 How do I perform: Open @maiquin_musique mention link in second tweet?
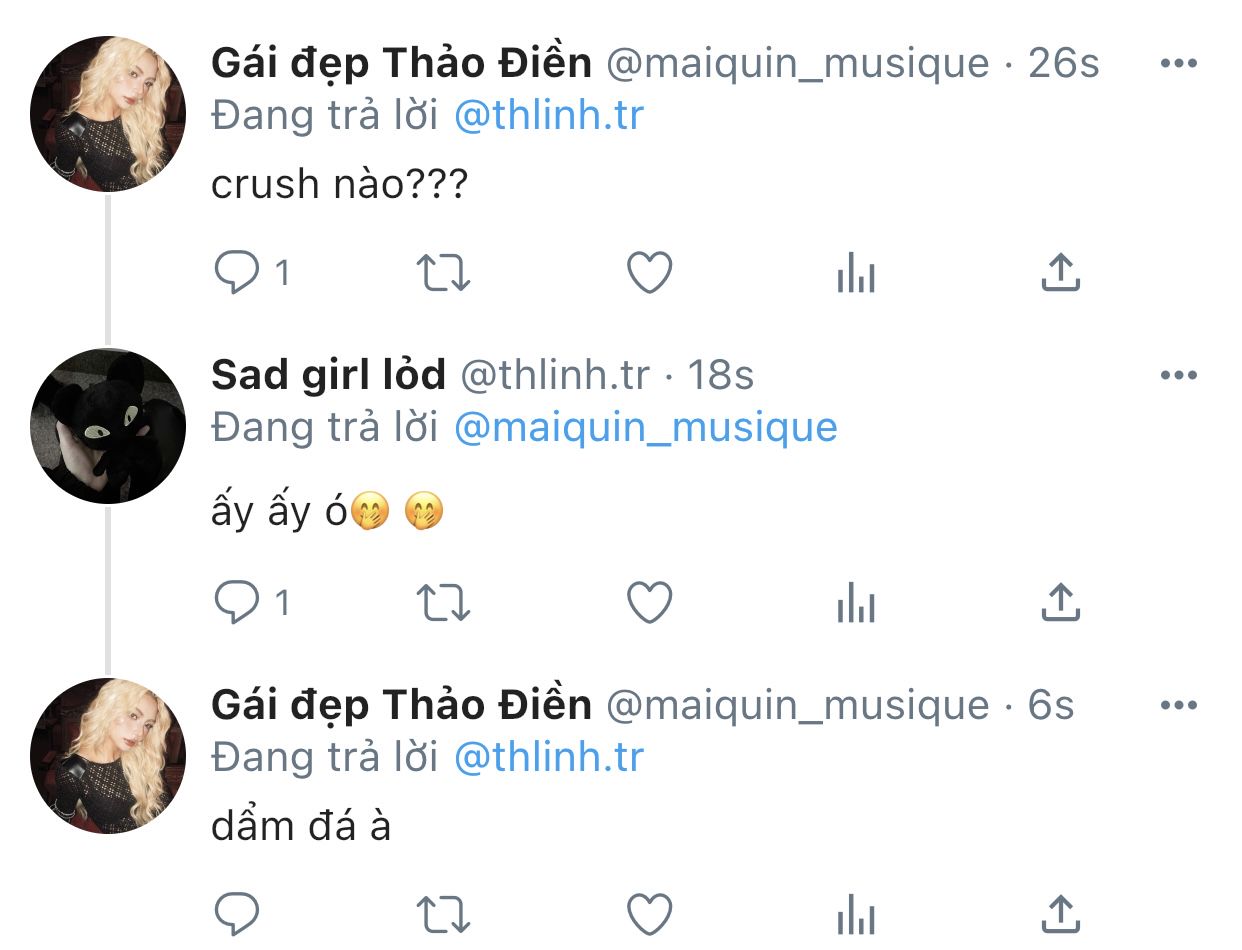(645, 428)
